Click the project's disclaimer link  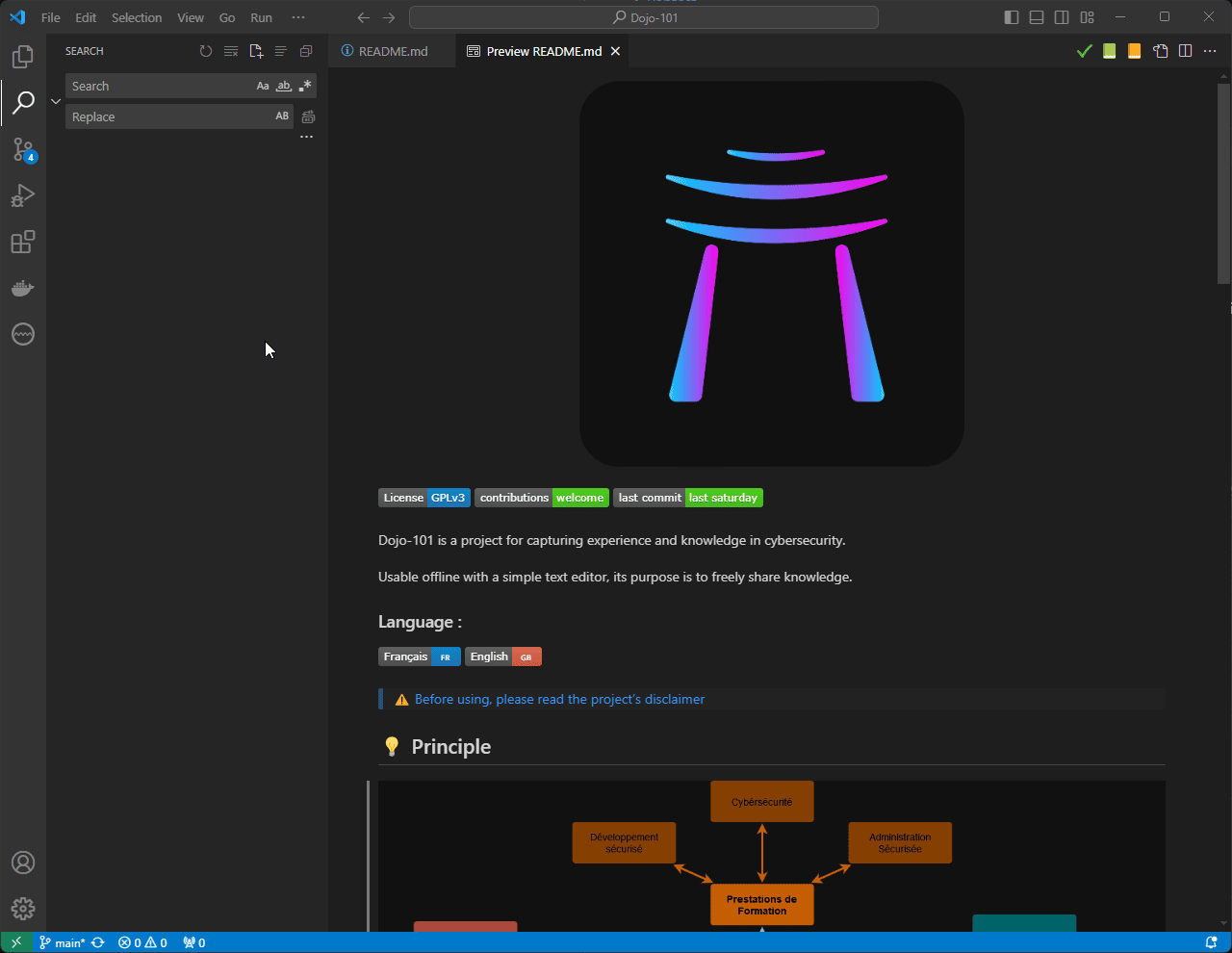559,699
